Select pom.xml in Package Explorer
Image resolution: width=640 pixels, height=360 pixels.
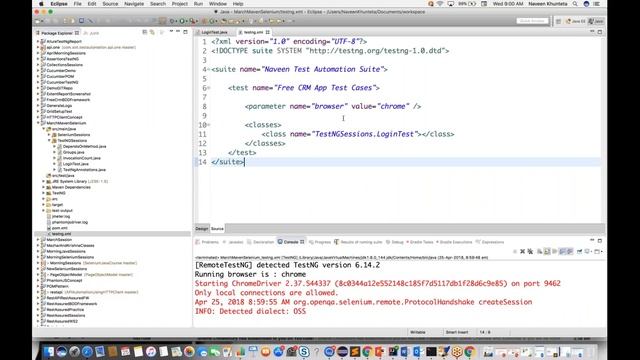60,228
